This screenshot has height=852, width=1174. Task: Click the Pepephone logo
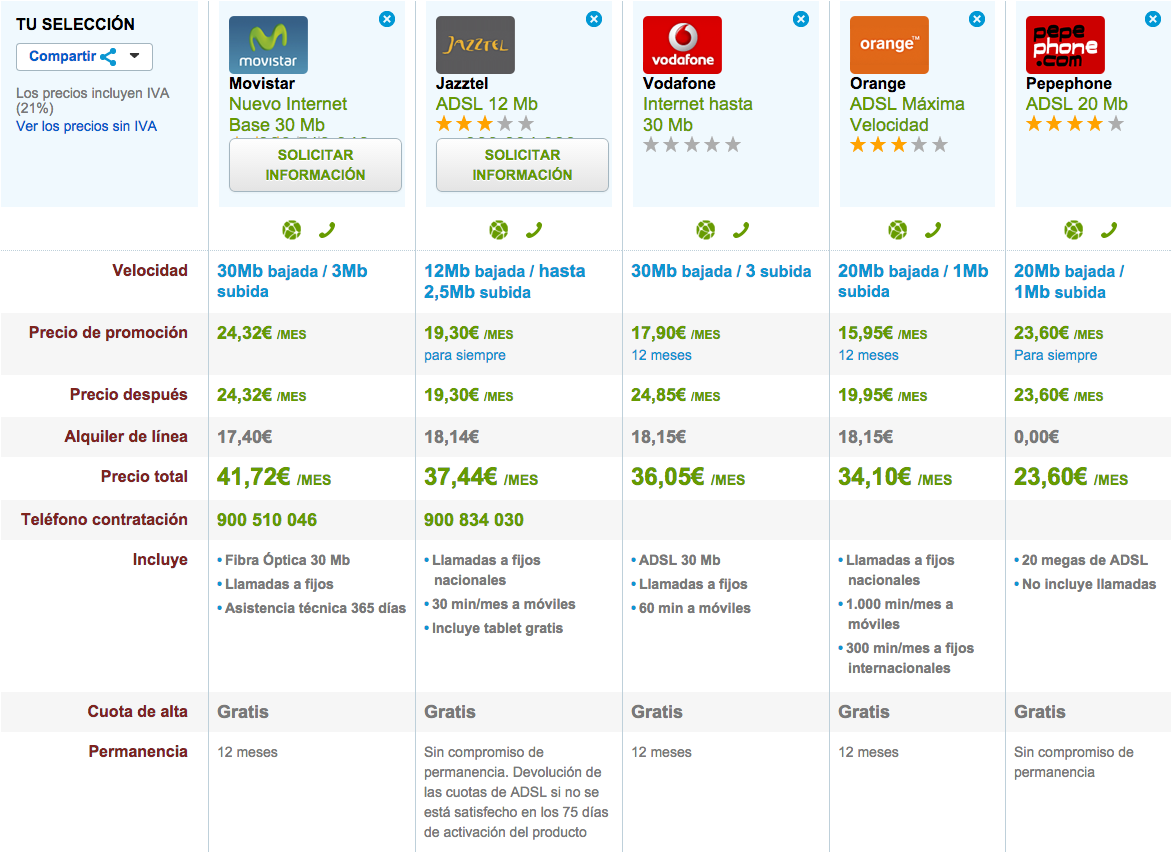1065,45
